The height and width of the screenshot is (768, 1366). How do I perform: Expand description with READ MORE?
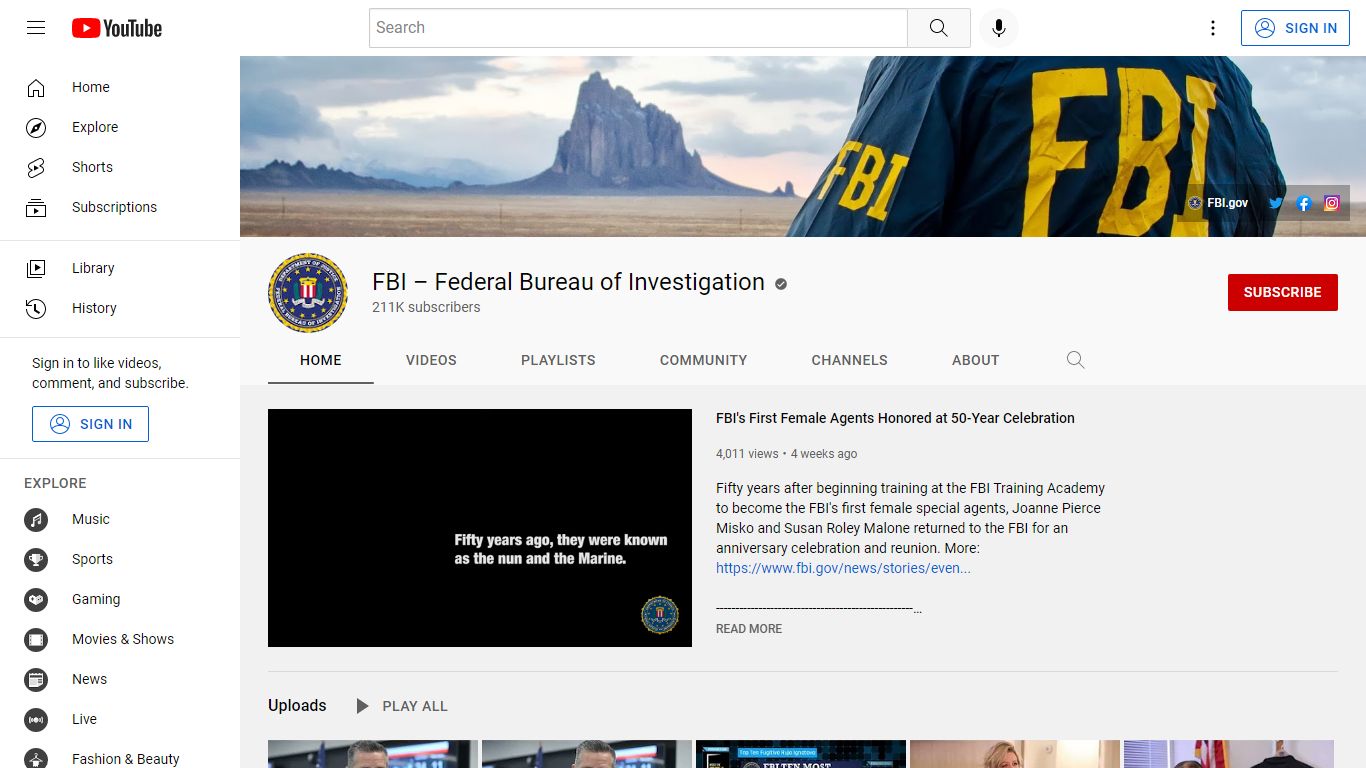pos(749,629)
